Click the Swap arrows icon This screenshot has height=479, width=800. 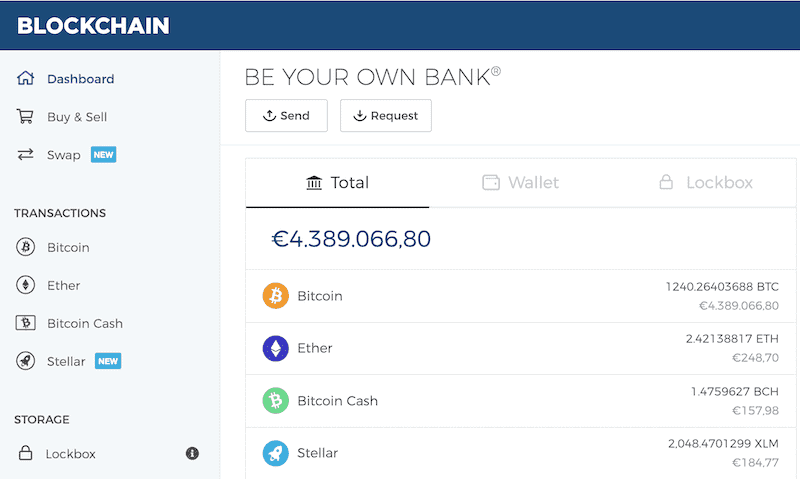(x=25, y=154)
